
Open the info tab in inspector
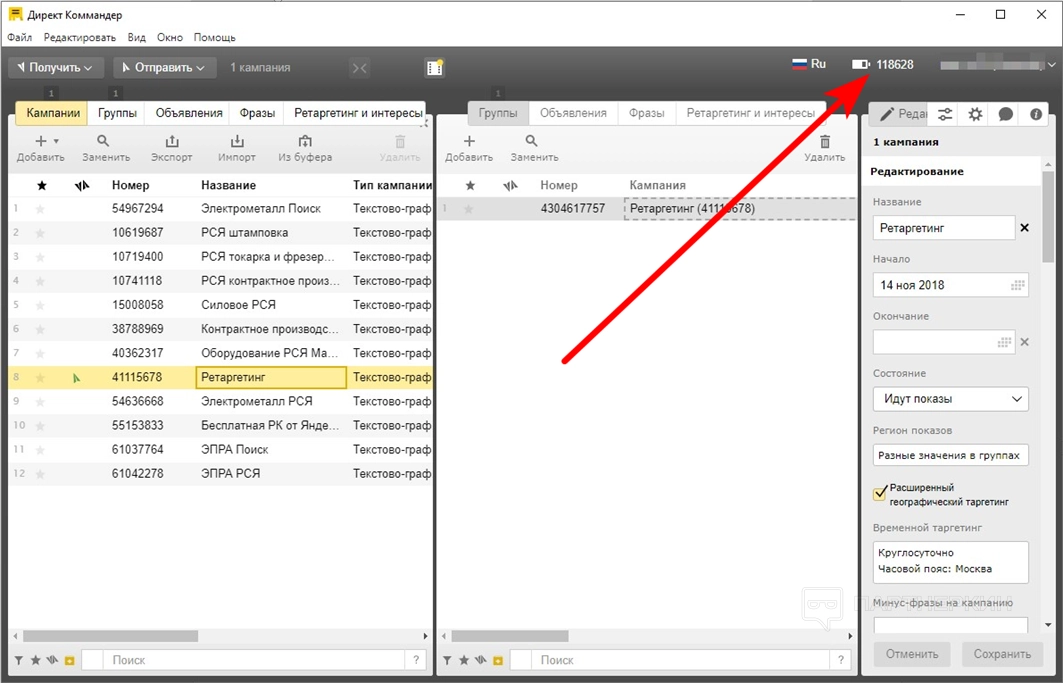[1036, 114]
